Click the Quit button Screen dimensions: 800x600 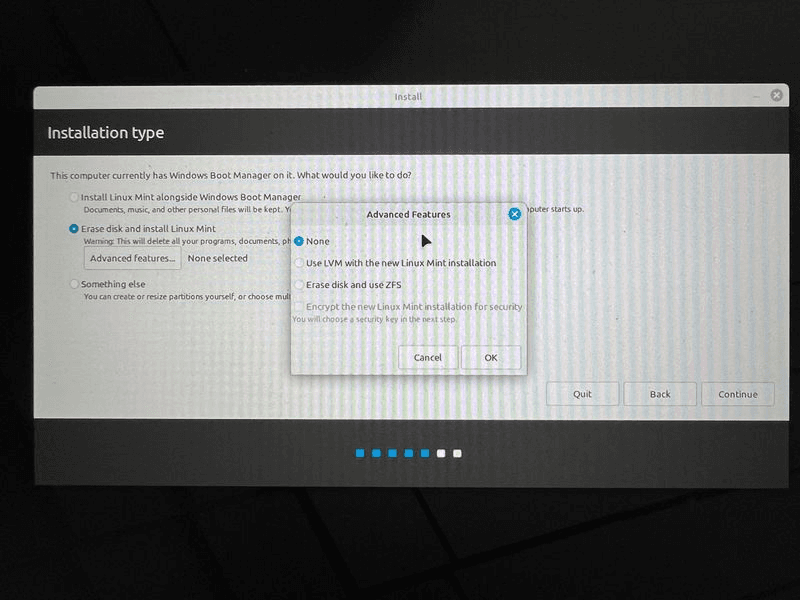(x=582, y=394)
